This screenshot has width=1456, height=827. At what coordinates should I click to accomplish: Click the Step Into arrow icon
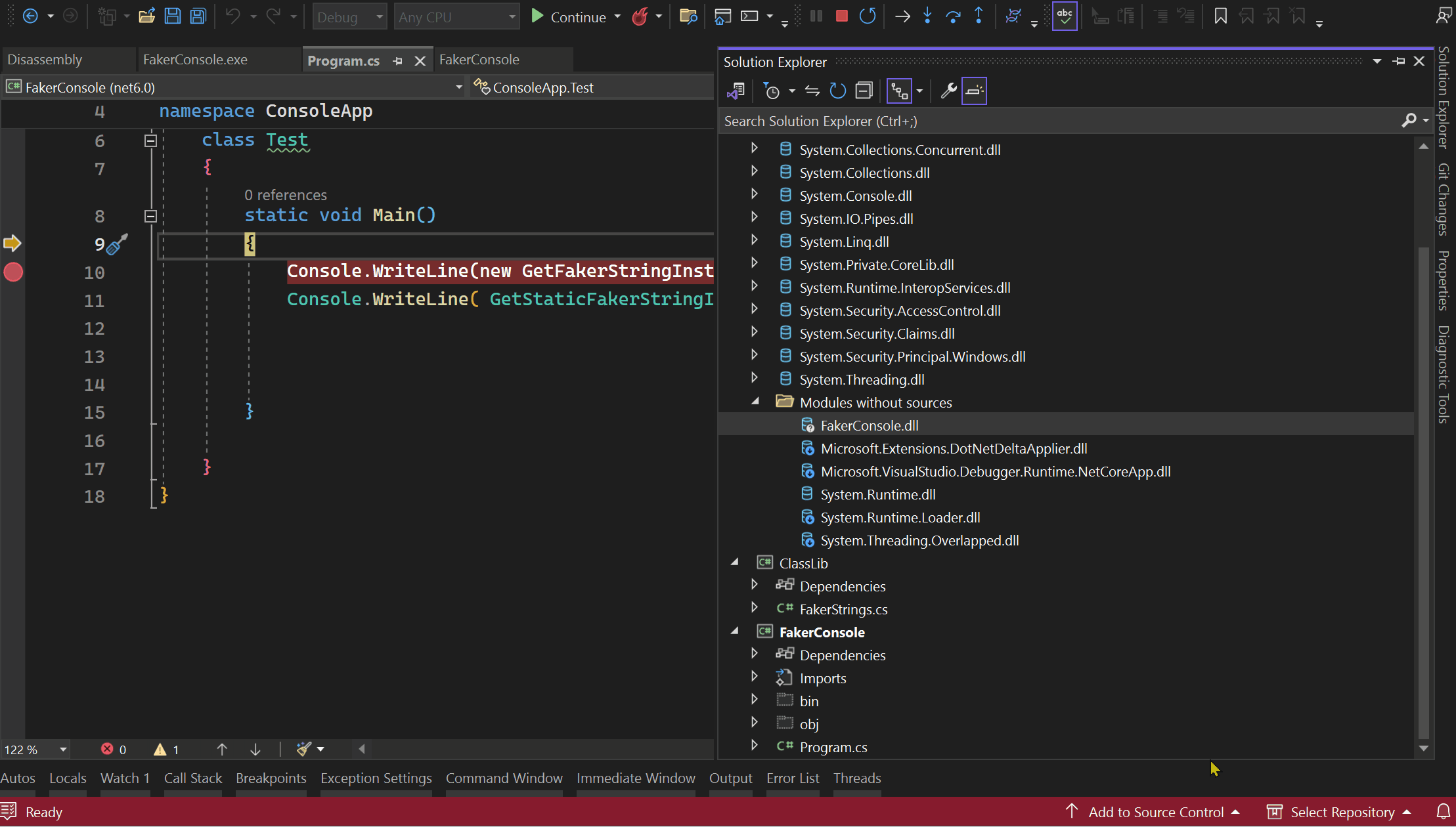point(927,16)
